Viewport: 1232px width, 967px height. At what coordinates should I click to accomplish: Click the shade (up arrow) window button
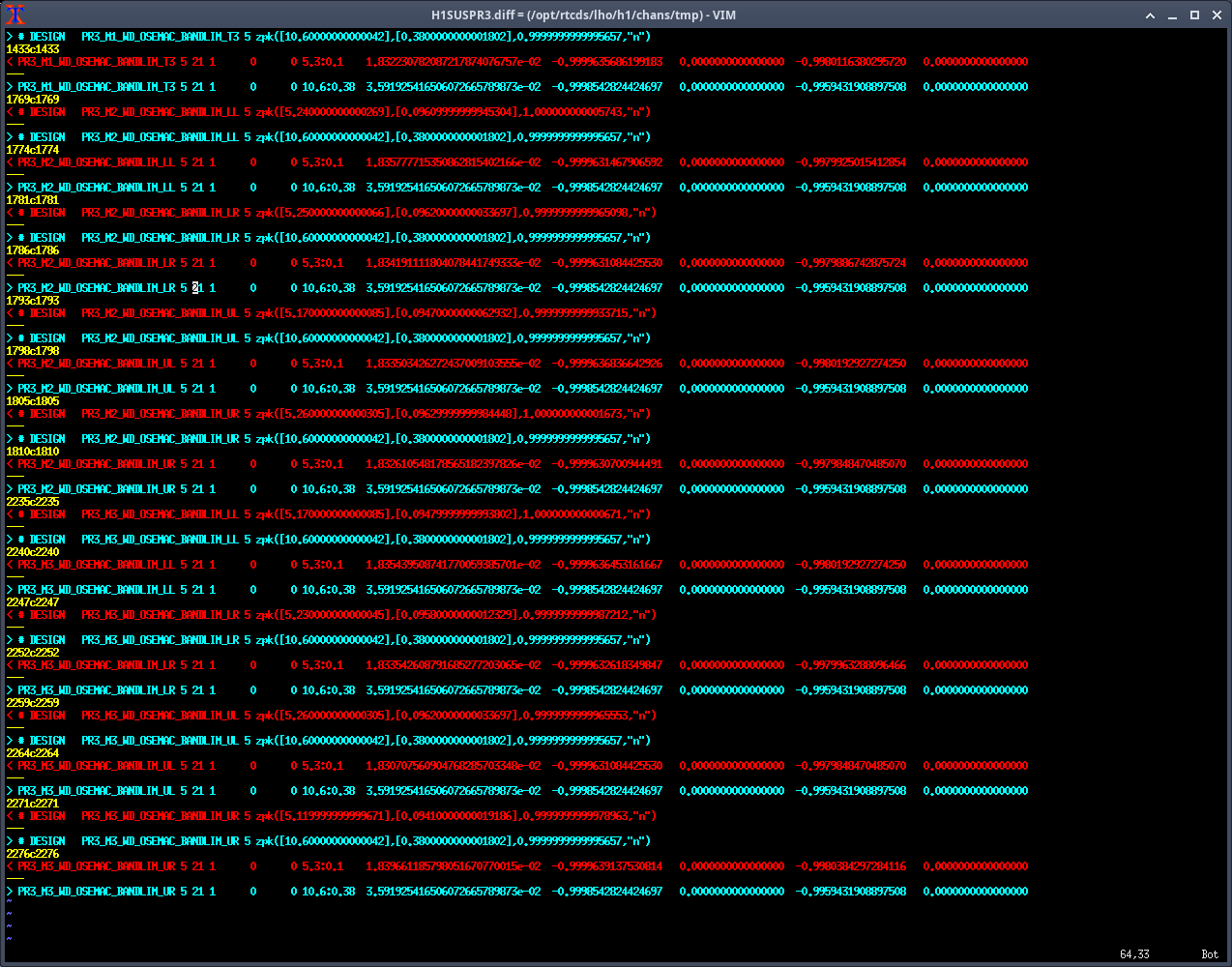(1150, 15)
